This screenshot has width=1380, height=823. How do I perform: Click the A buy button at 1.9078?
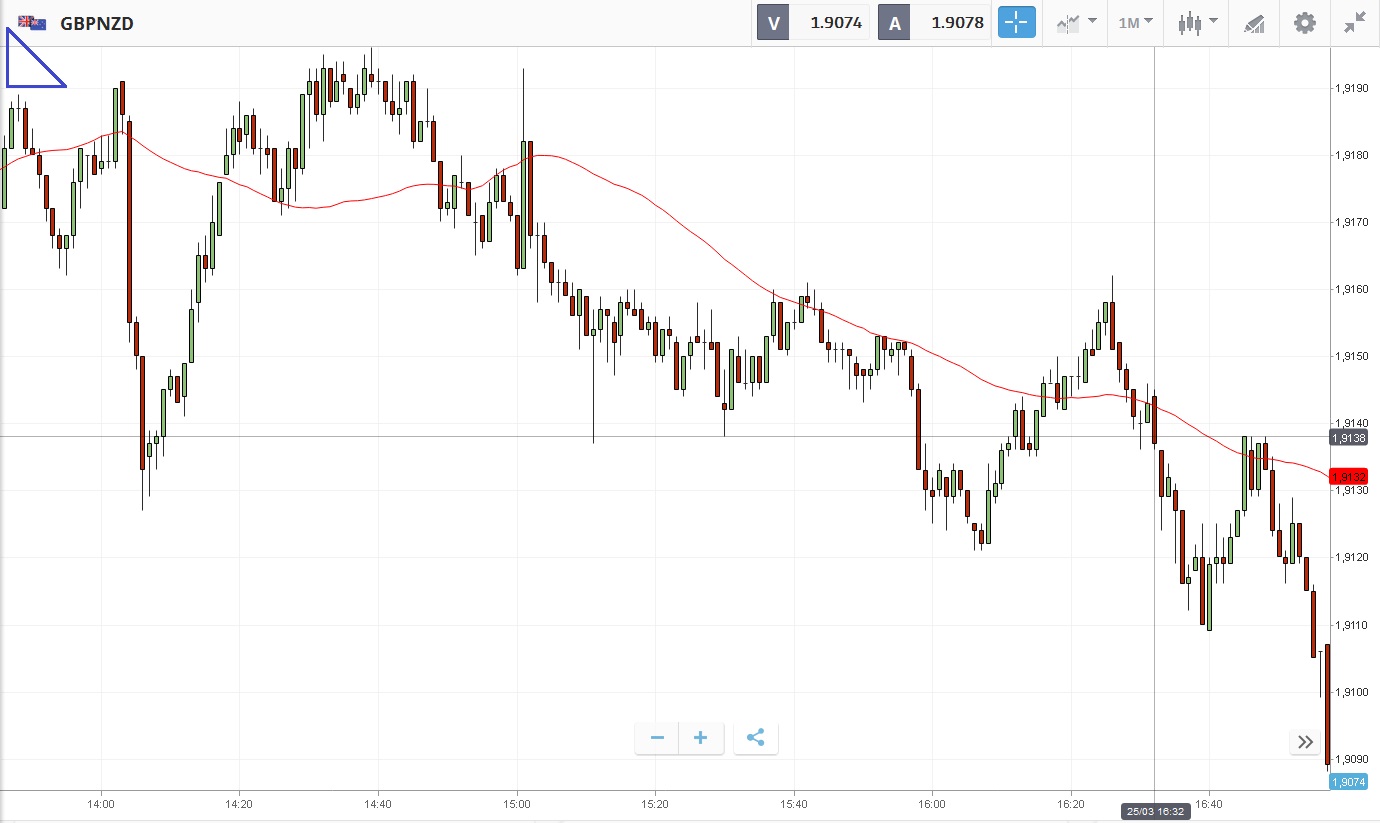934,22
